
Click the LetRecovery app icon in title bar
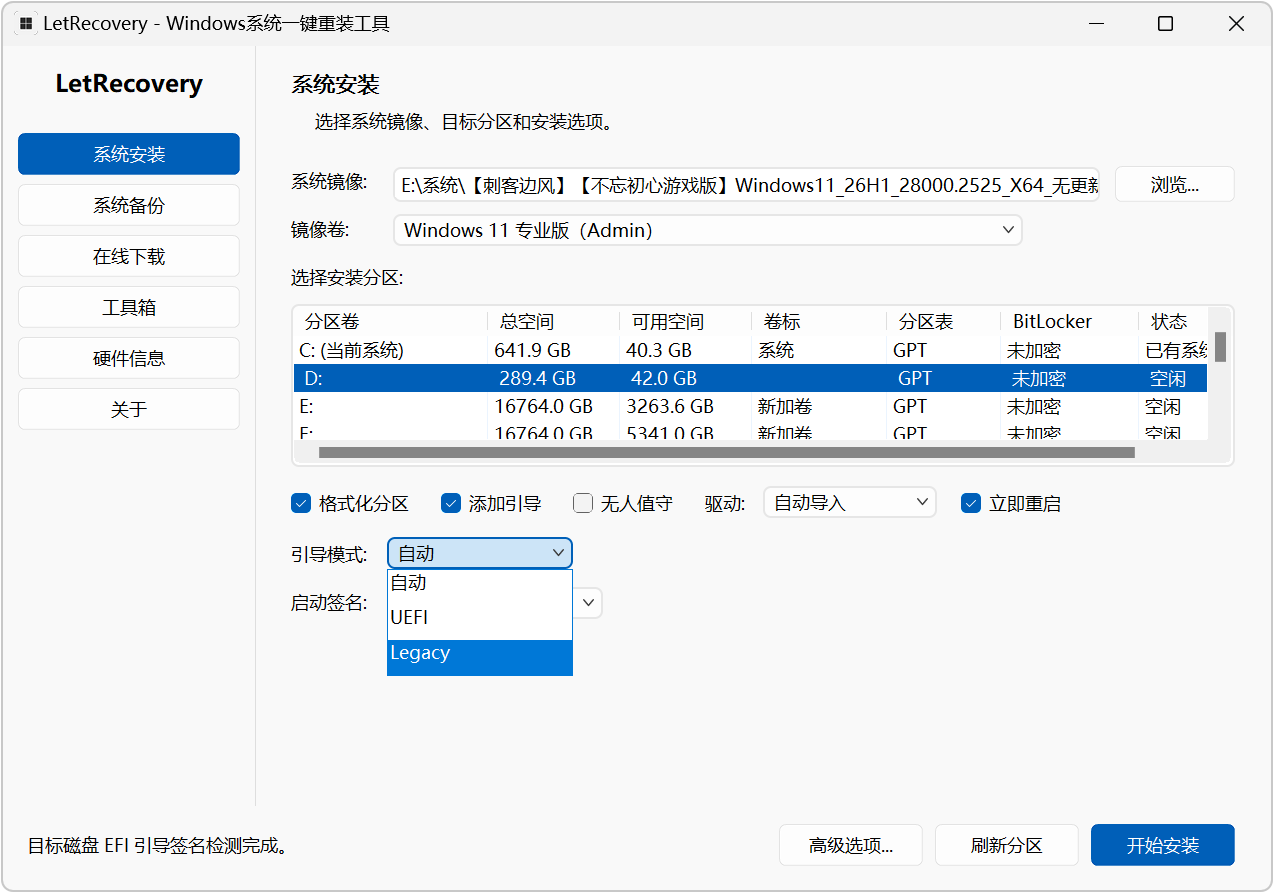[x=26, y=24]
